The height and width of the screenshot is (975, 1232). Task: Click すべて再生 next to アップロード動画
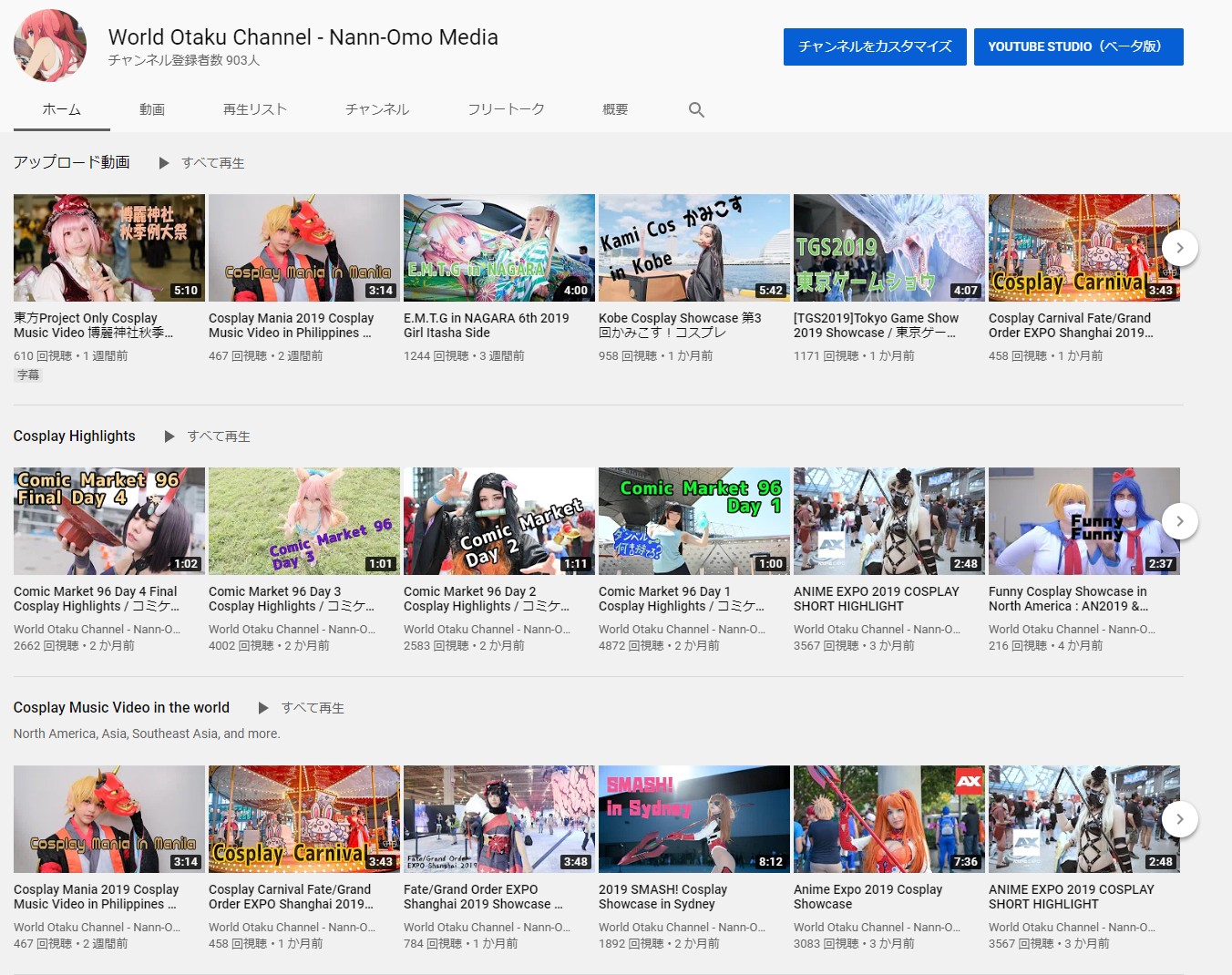pos(213,163)
